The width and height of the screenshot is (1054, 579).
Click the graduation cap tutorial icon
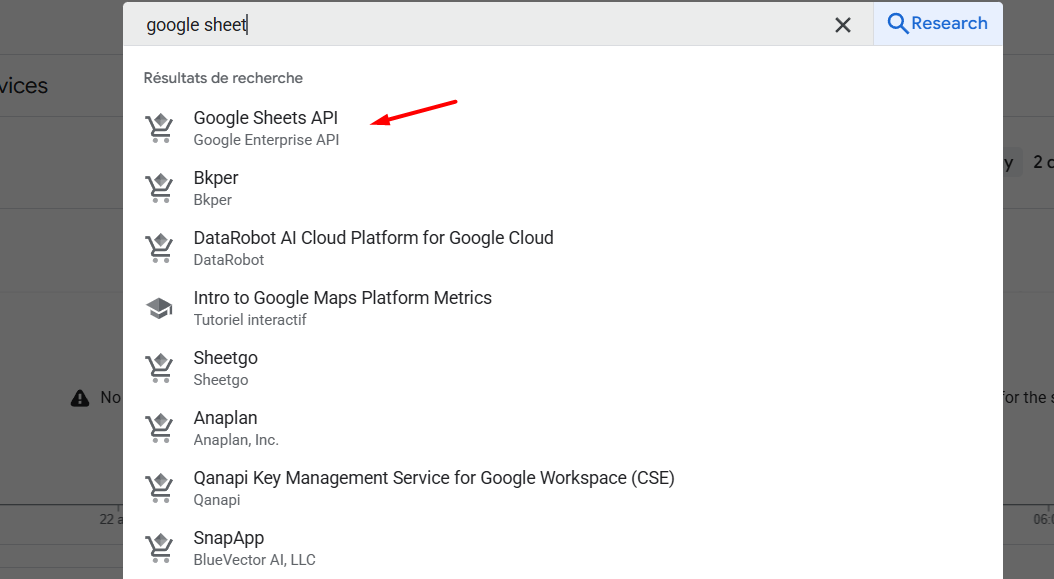click(x=159, y=308)
